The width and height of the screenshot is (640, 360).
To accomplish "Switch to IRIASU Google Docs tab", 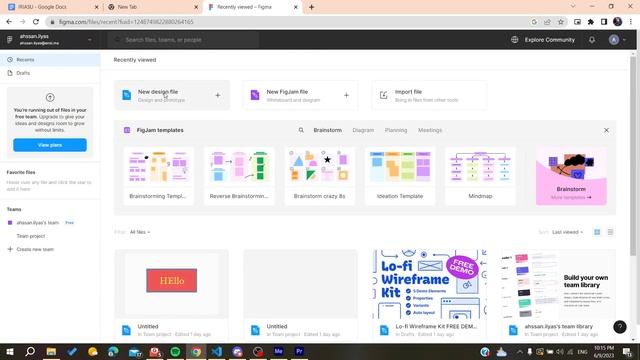I will [53, 7].
